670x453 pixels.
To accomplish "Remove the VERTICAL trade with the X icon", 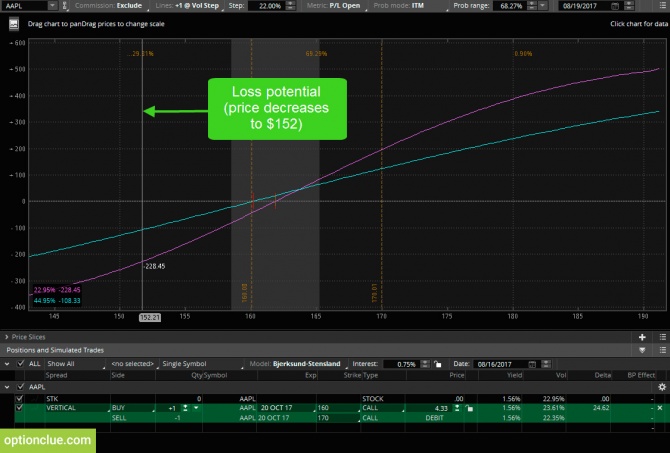I will (x=660, y=408).
